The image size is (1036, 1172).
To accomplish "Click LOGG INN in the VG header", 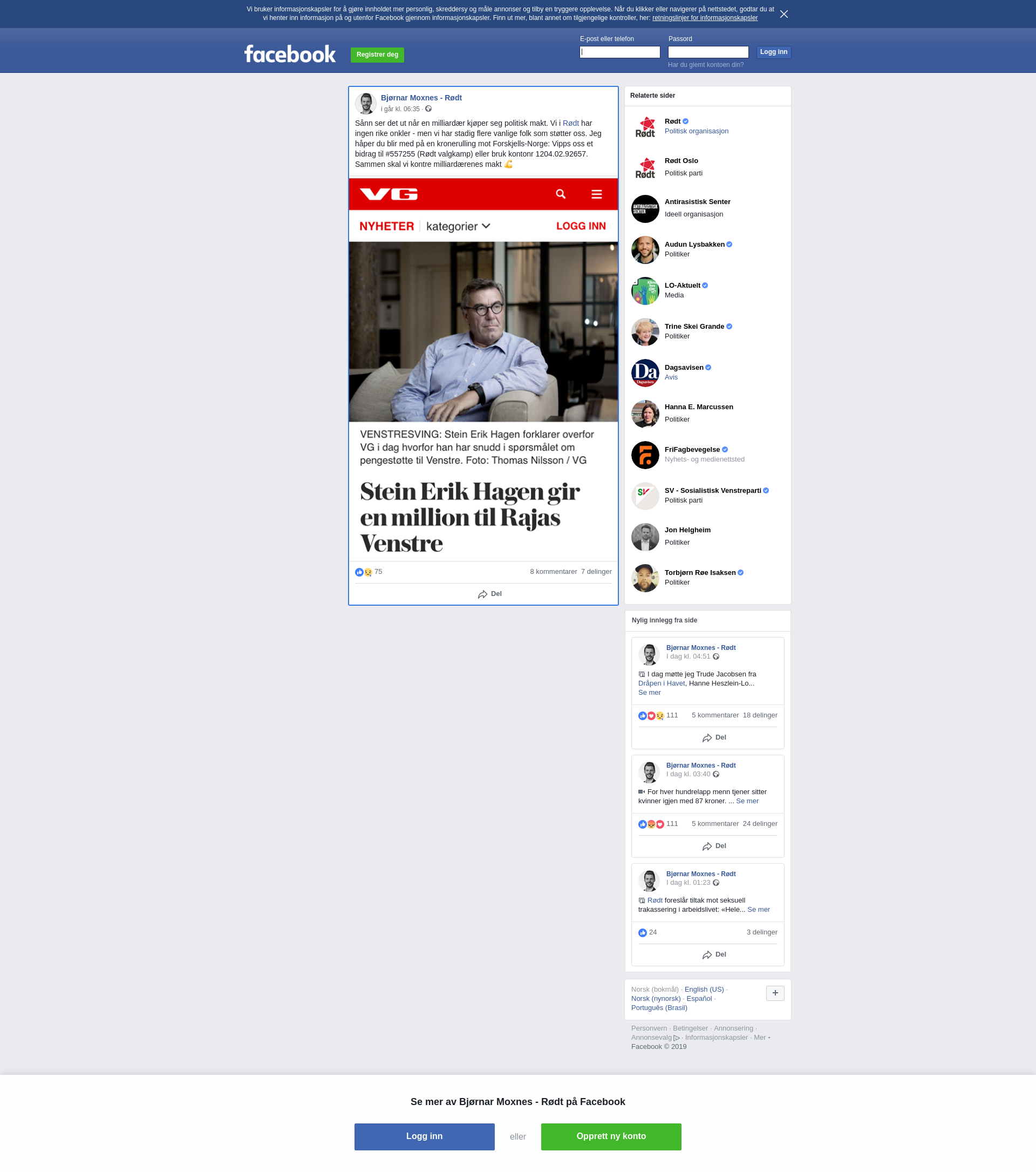I will 581,227.
